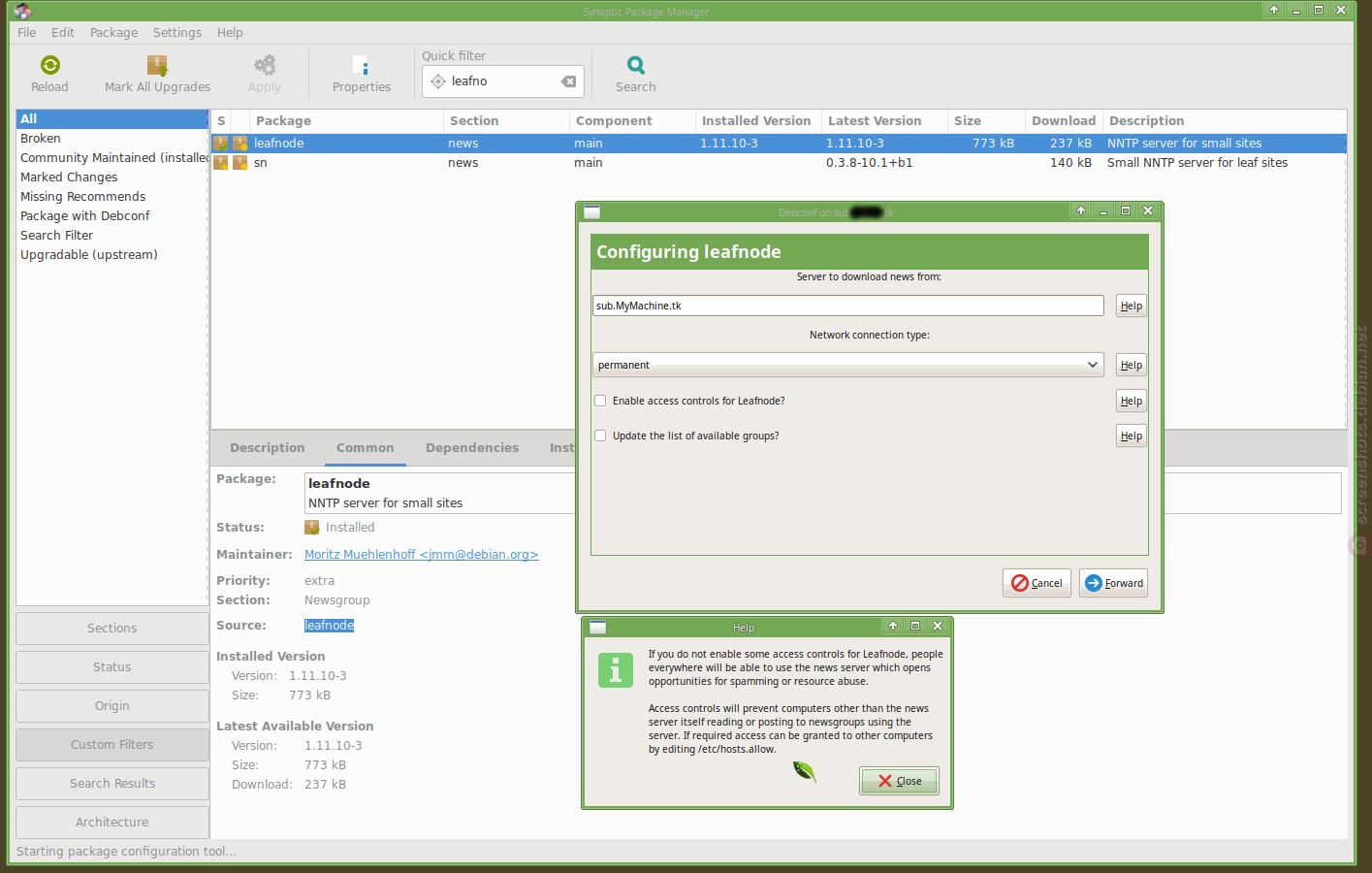Open the Edit menu
This screenshot has height=873, width=1372.
pos(63,33)
